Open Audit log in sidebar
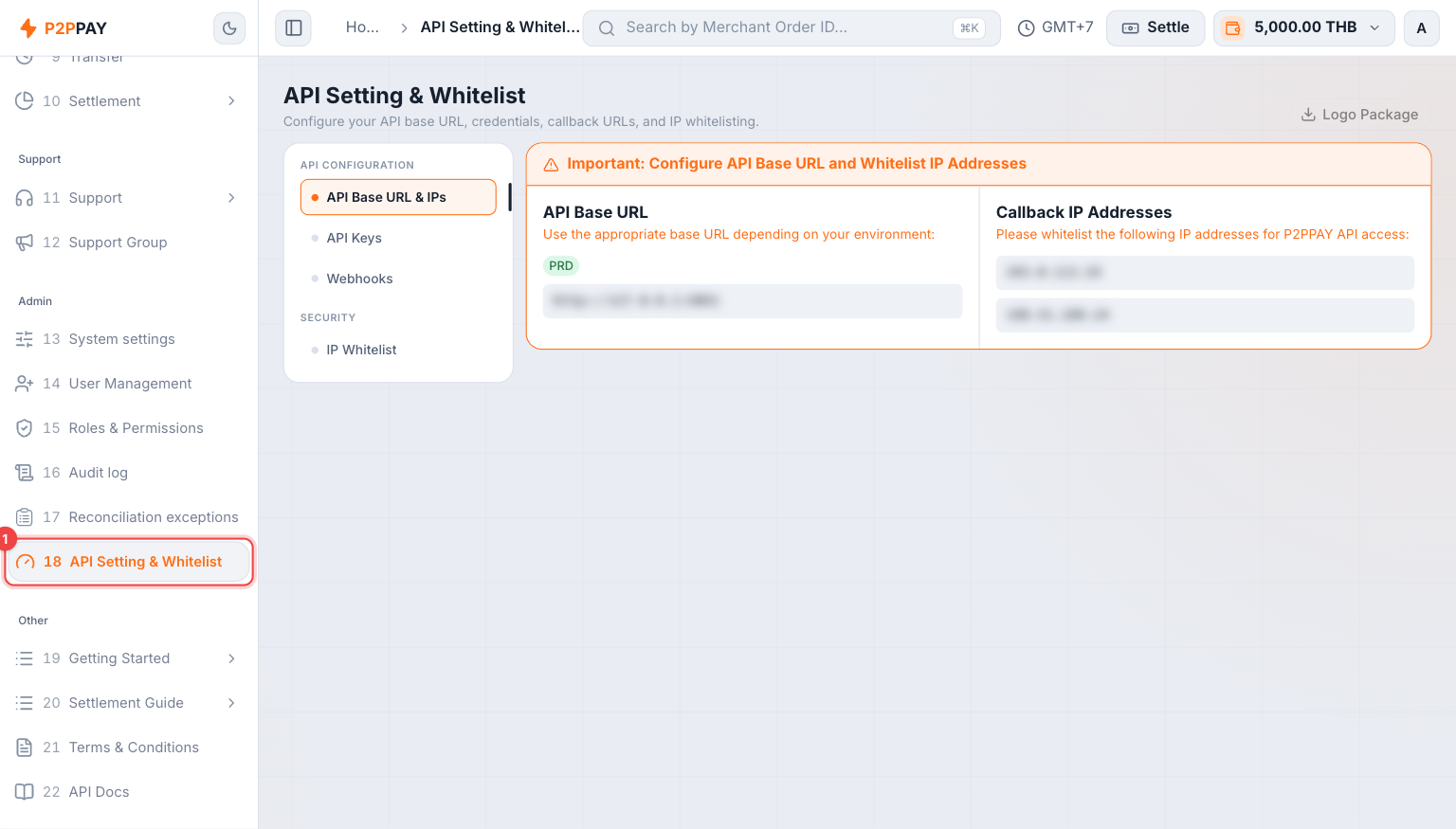1456x829 pixels. (x=128, y=473)
